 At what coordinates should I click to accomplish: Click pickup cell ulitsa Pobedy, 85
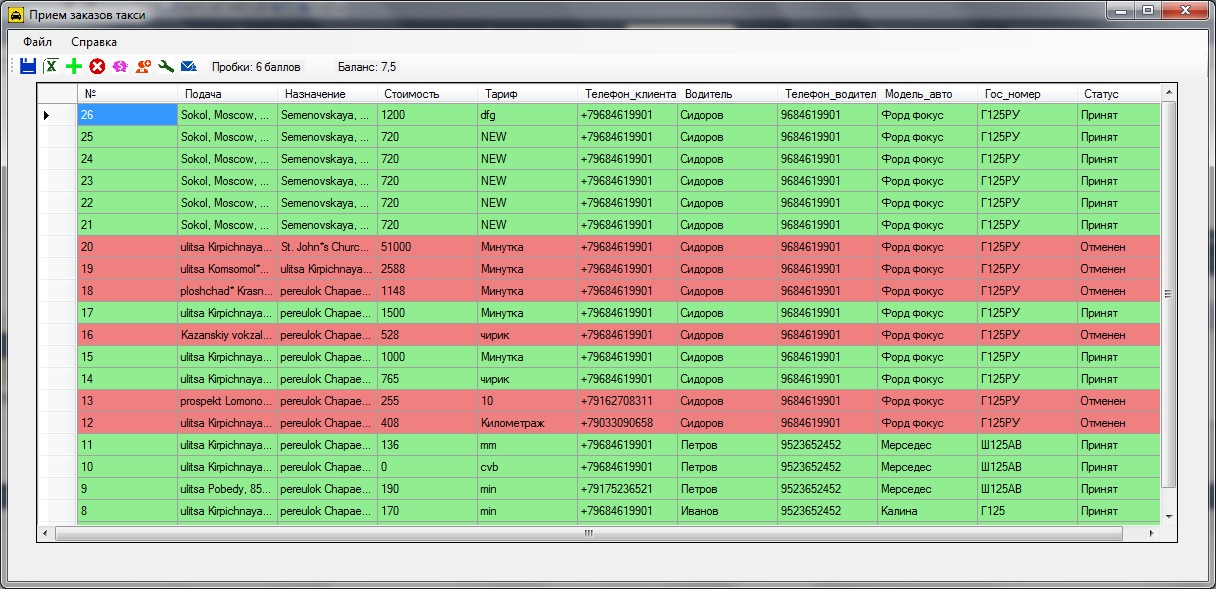click(x=227, y=489)
